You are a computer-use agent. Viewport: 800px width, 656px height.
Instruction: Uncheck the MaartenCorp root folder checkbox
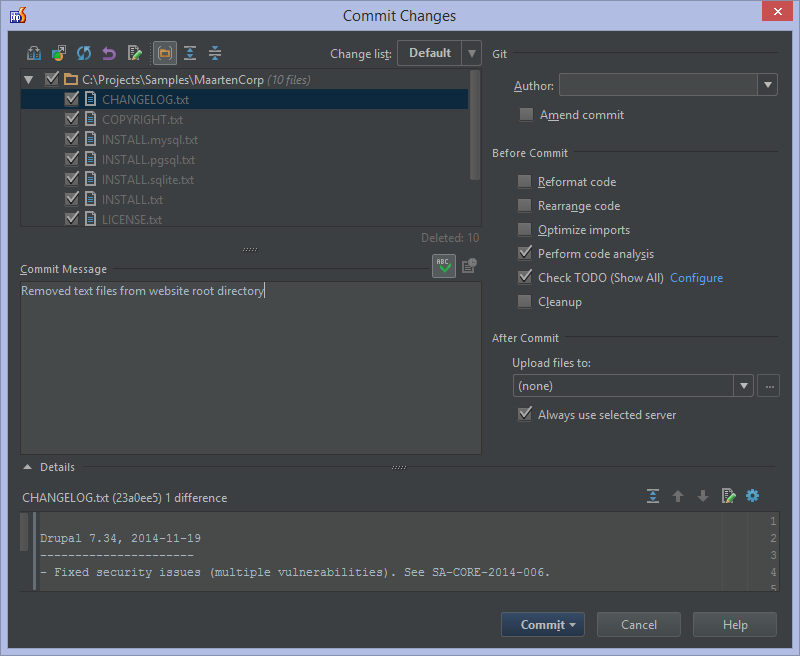point(52,79)
